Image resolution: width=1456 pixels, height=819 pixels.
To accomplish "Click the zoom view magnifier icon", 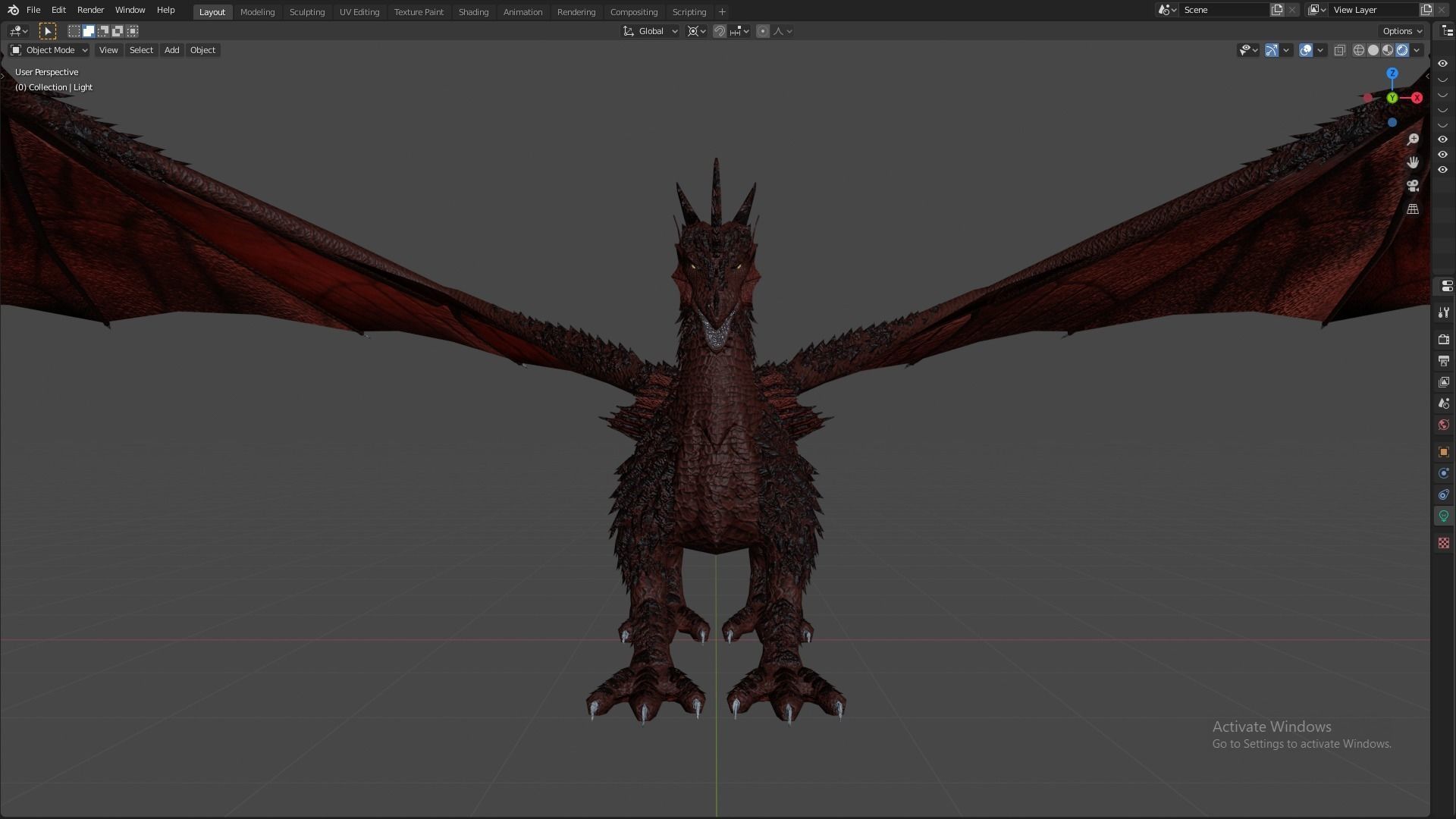I will [1413, 140].
